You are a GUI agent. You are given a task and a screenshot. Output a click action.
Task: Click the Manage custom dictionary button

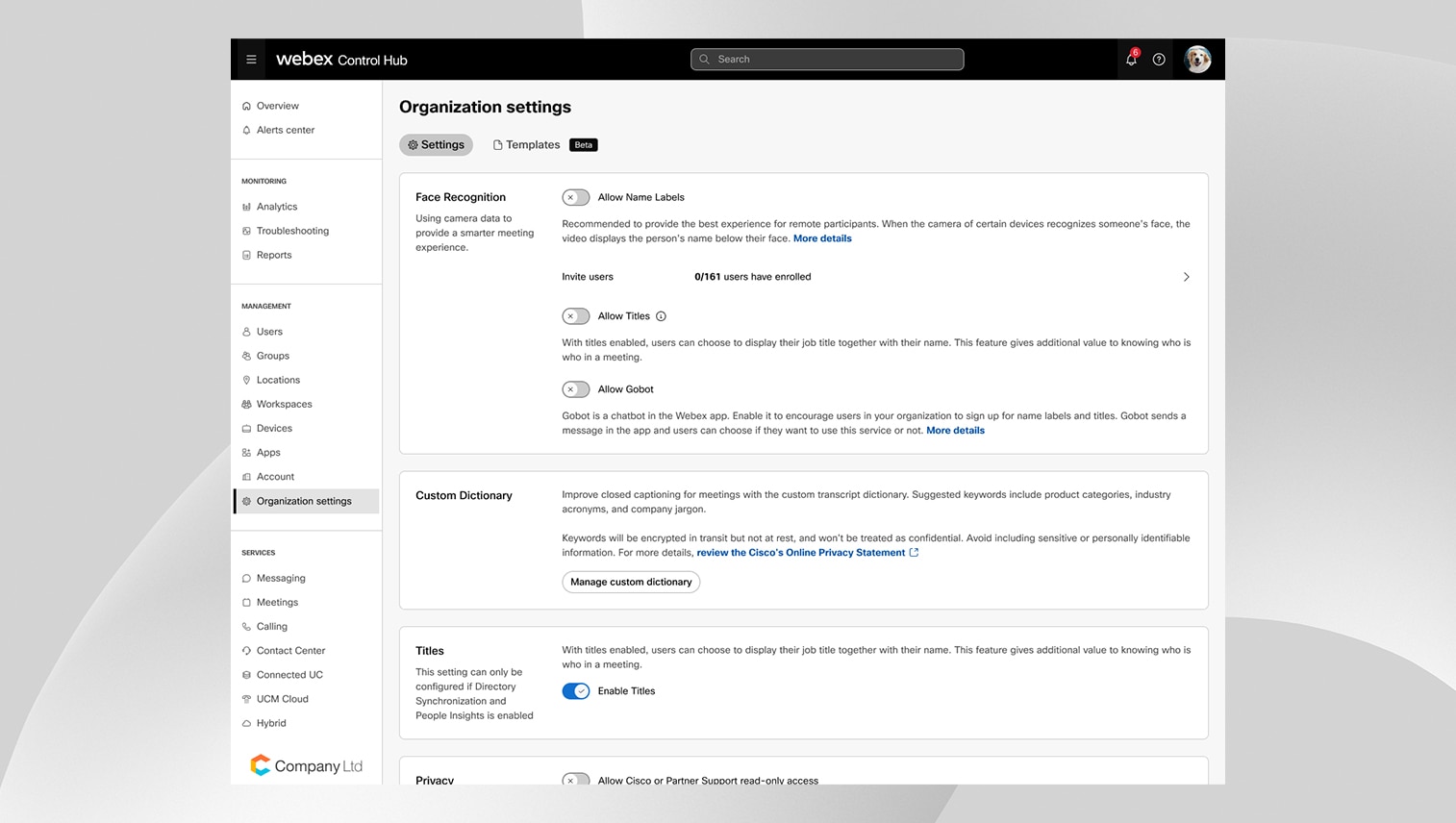631,582
